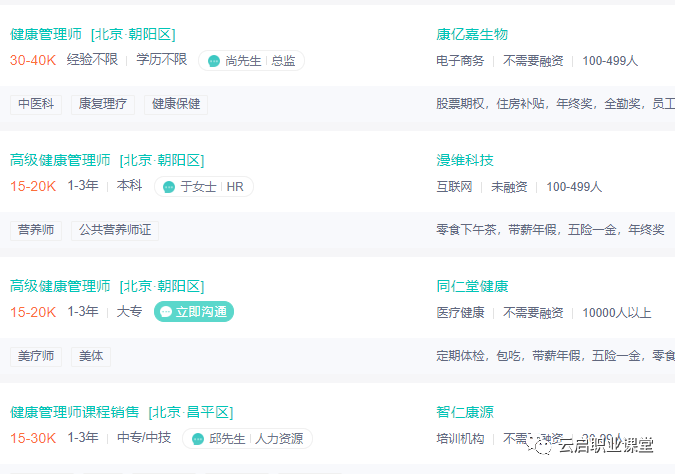Click the 大专 education text
The height and width of the screenshot is (474, 675).
coord(129,311)
